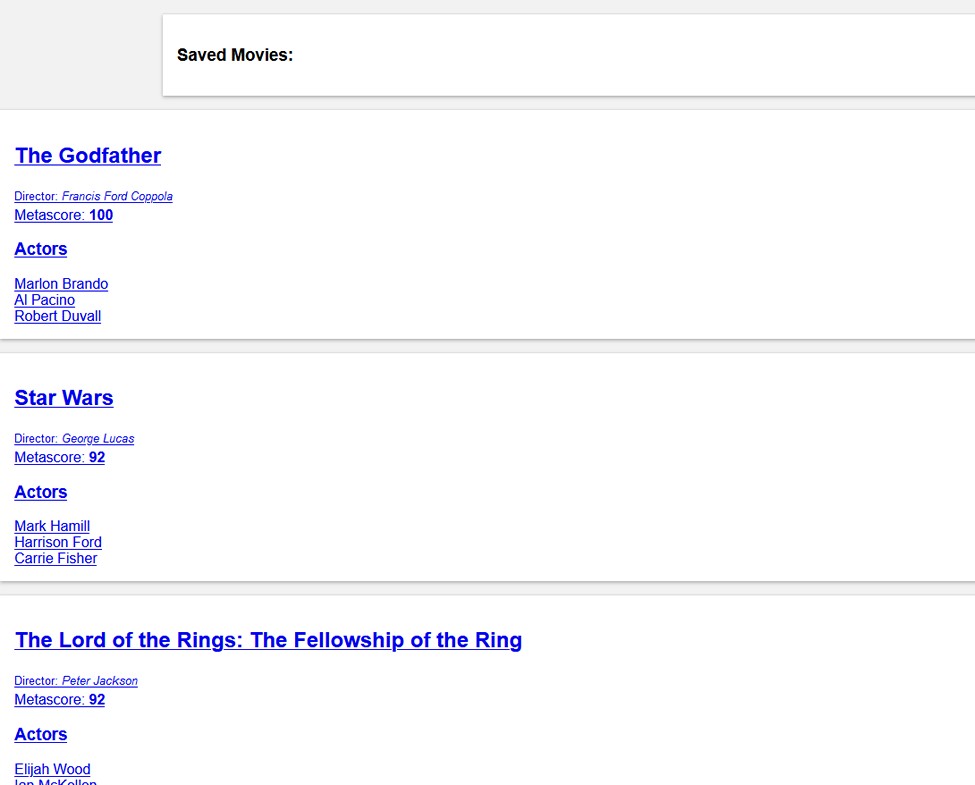Screen dimensions: 975x785
Task: Select the Carrie Fisher actor link
Action: (56, 559)
